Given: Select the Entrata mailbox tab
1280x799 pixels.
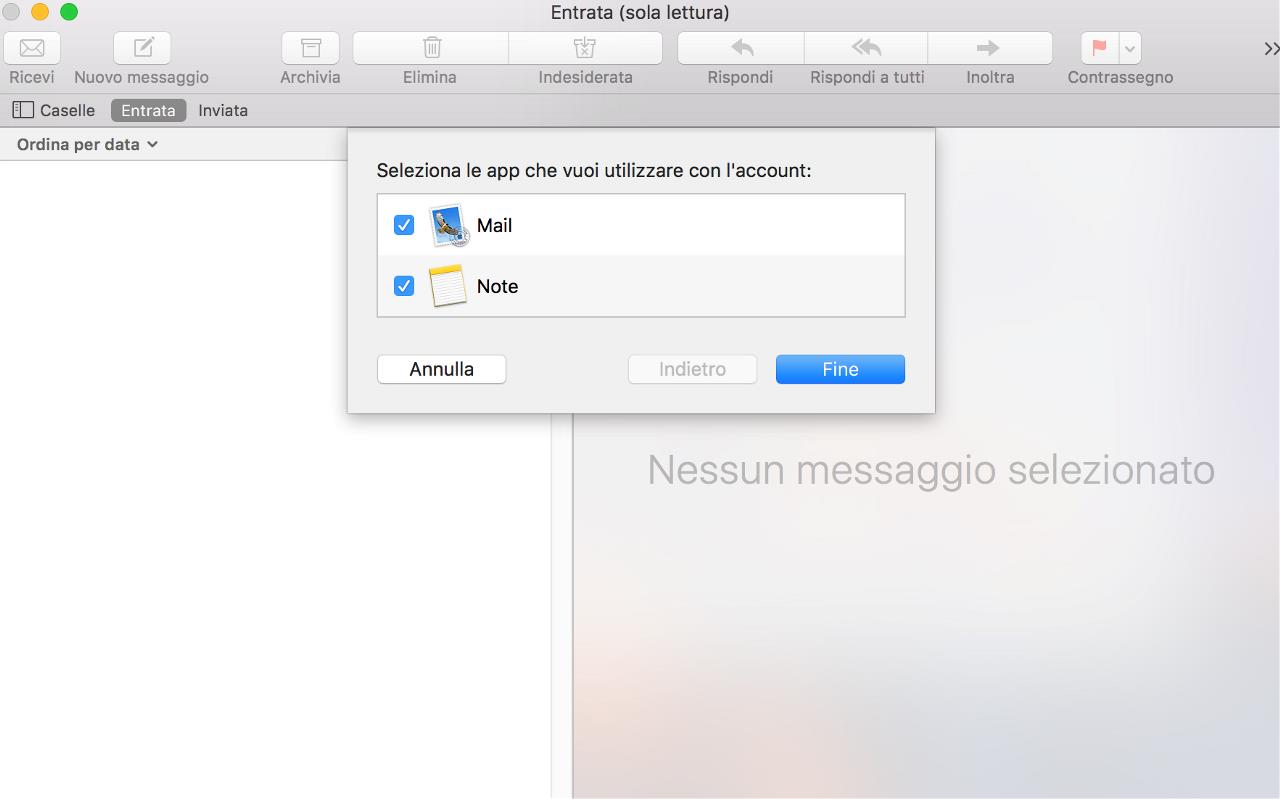Looking at the screenshot, I should click(148, 111).
